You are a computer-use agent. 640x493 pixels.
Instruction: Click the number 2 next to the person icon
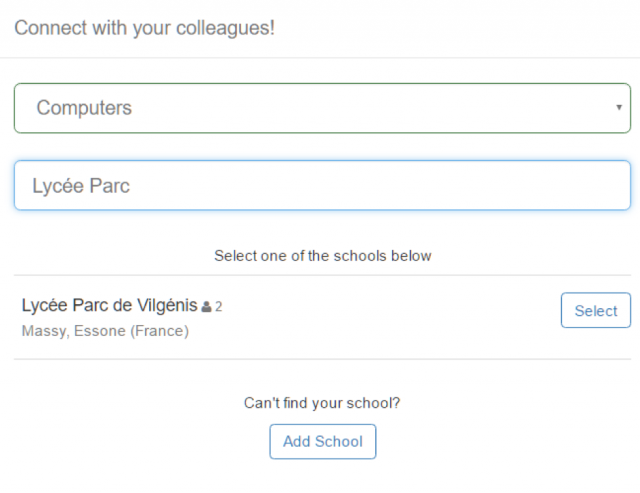[218, 307]
